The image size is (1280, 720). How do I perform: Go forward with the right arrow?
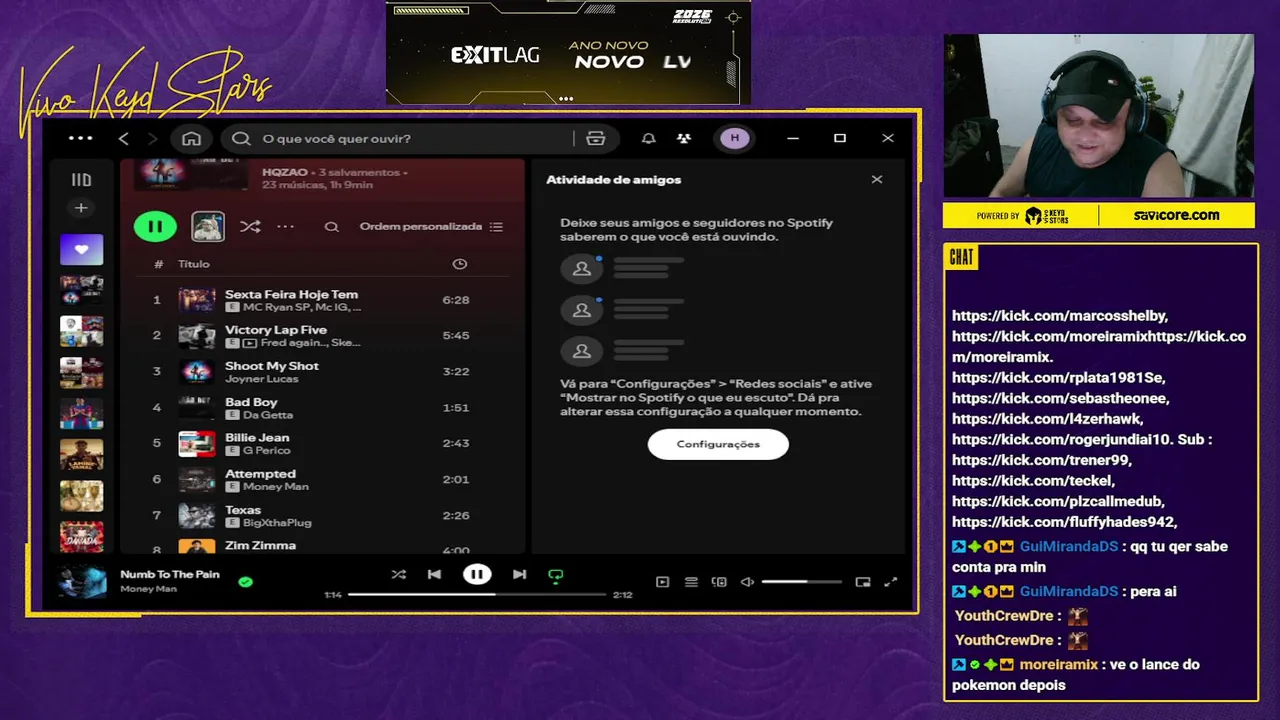coord(153,139)
